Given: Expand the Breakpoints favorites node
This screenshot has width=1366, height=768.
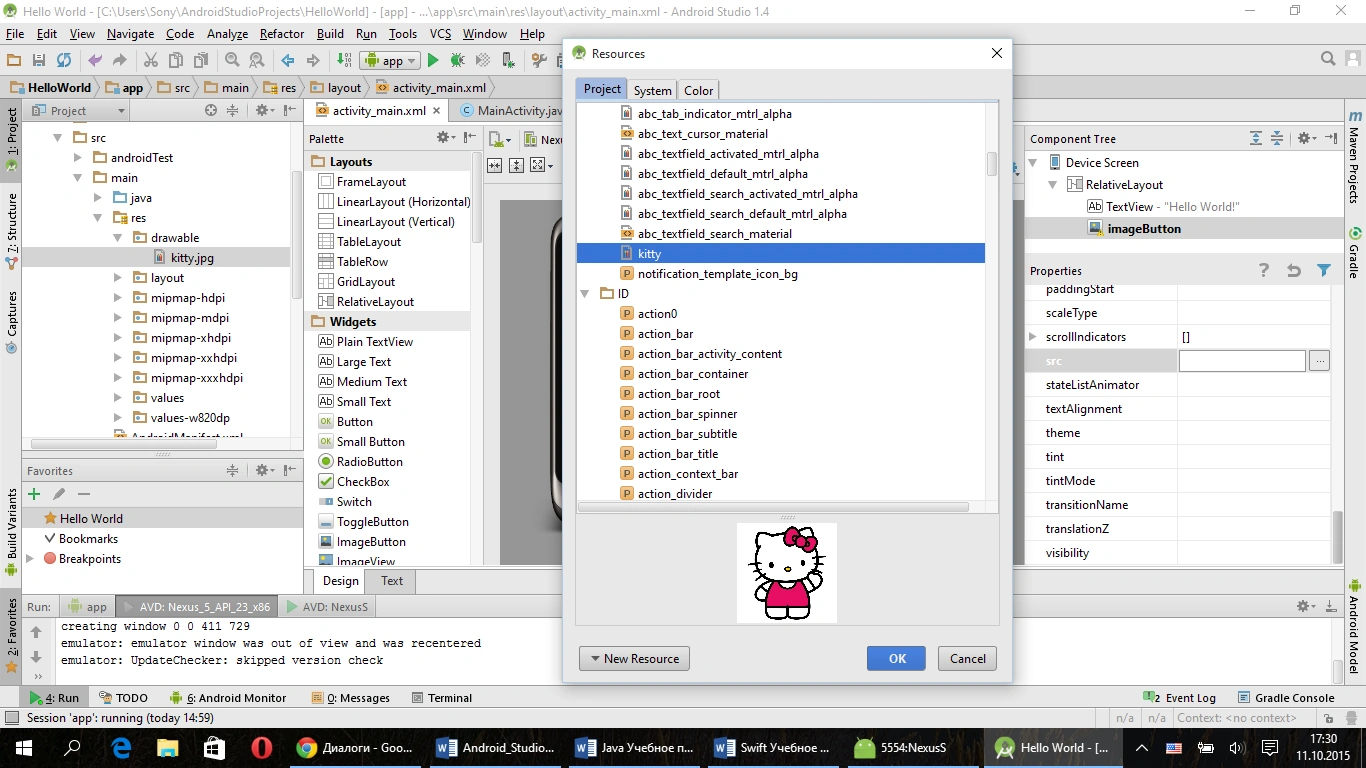Looking at the screenshot, I should tap(31, 559).
